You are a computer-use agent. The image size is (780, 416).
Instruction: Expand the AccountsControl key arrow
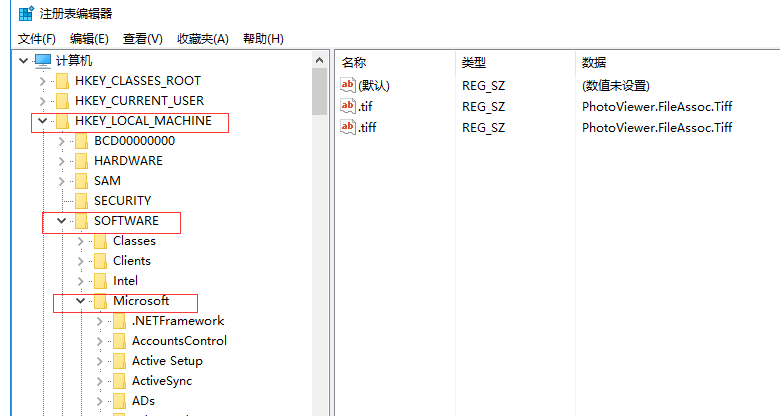pyautogui.click(x=99, y=341)
